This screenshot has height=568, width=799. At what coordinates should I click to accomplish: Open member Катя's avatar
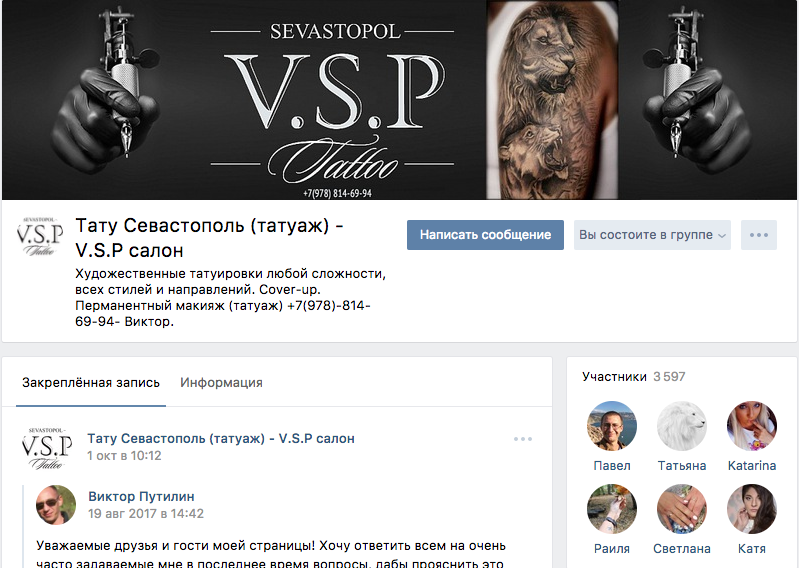[x=752, y=509]
